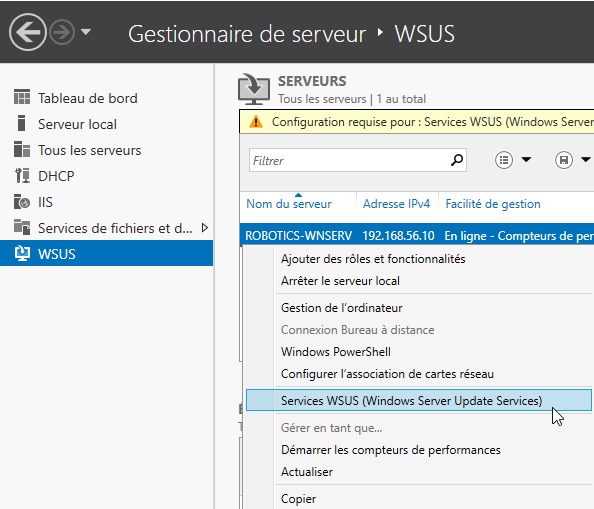Click the configuration warning triangle icon
The image size is (594, 509).
point(256,122)
